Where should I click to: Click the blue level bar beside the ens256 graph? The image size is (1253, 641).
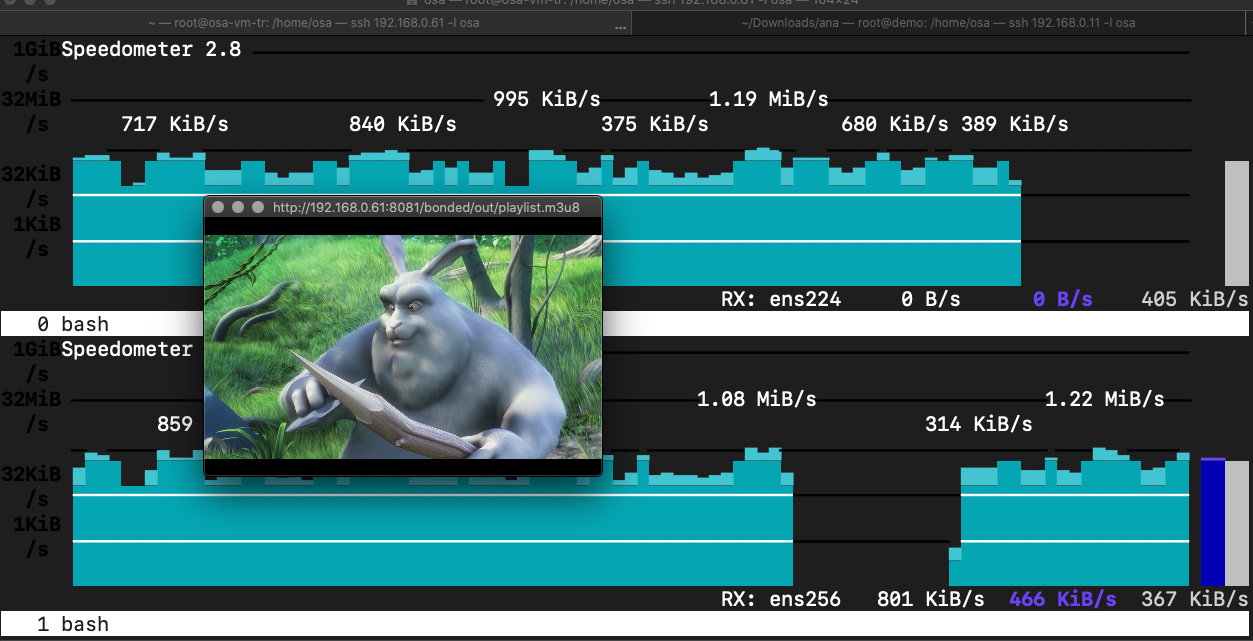[x=1212, y=521]
